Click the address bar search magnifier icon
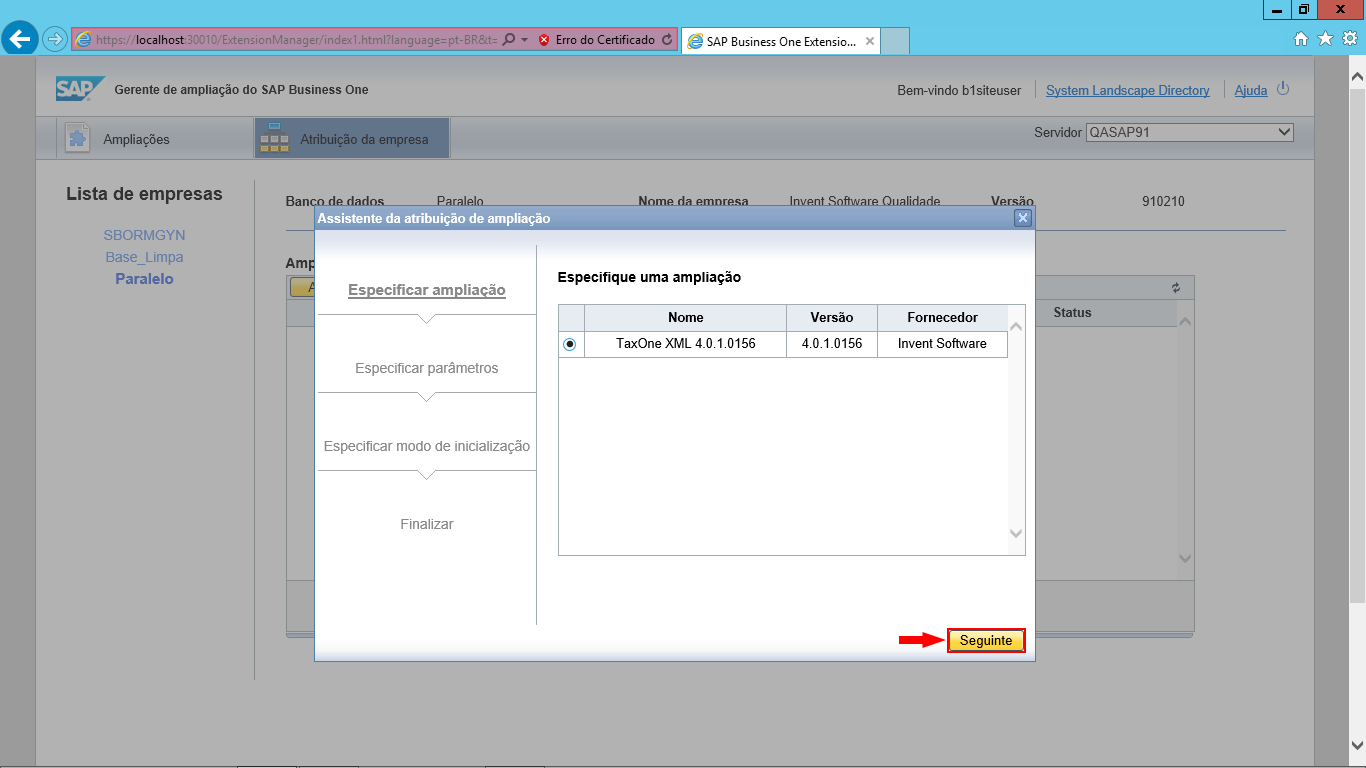 (508, 40)
